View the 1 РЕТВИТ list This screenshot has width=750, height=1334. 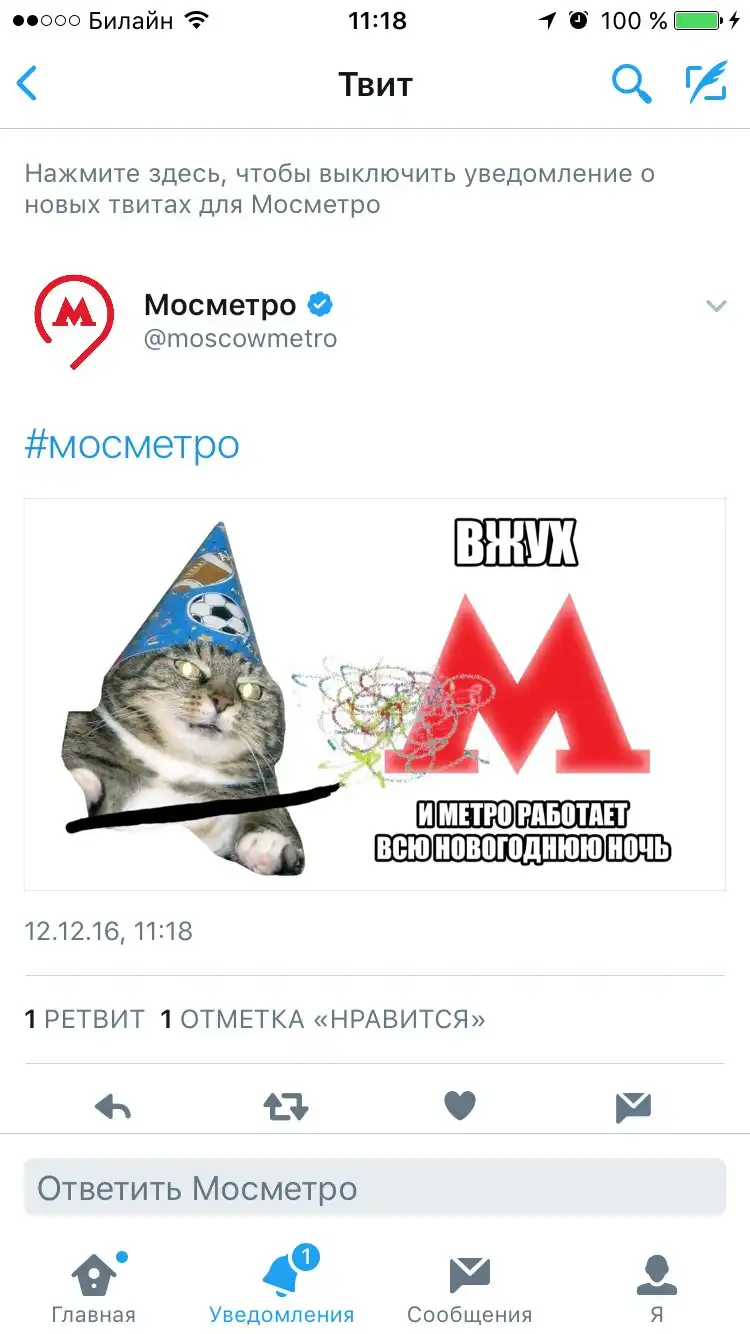85,1019
